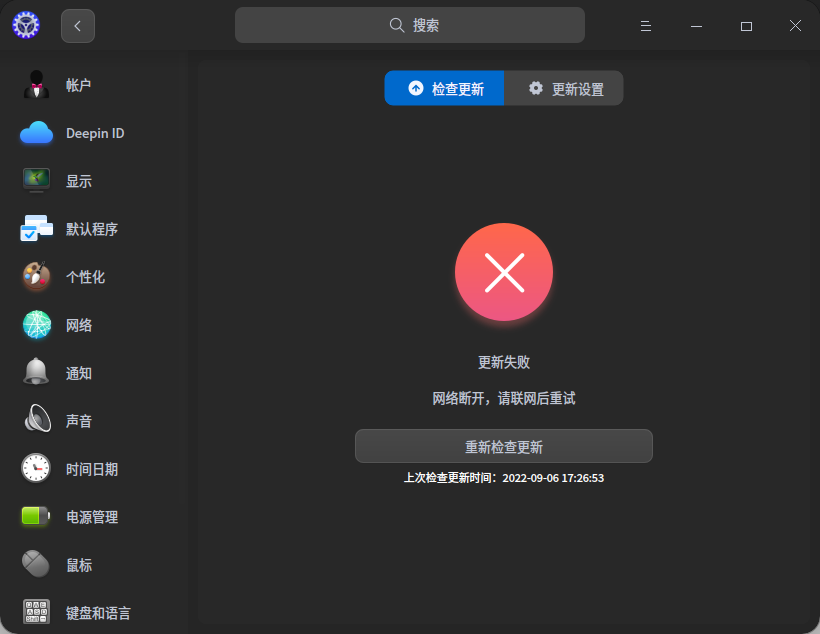Select the 鼠标 sidebar label
The image size is (820, 634).
pyautogui.click(x=78, y=565)
